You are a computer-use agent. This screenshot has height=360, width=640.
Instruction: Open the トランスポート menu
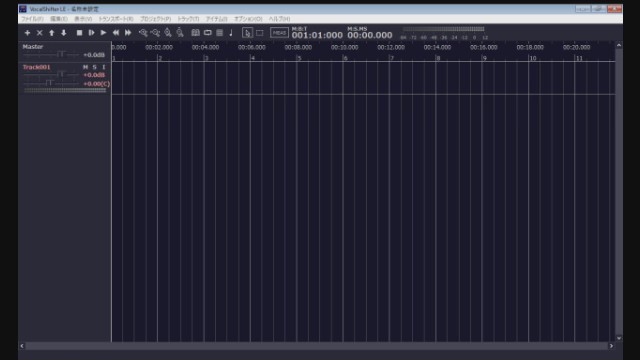pos(116,19)
